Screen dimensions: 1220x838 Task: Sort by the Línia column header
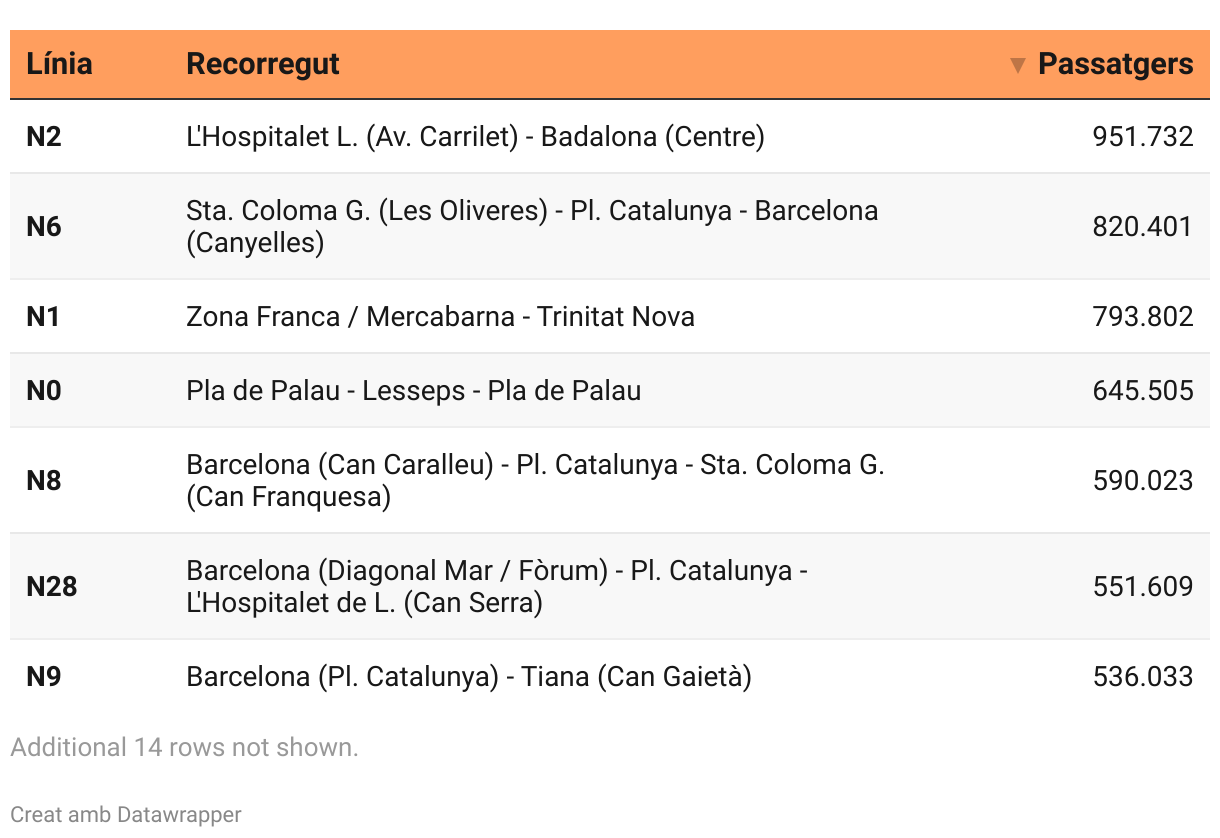click(59, 64)
